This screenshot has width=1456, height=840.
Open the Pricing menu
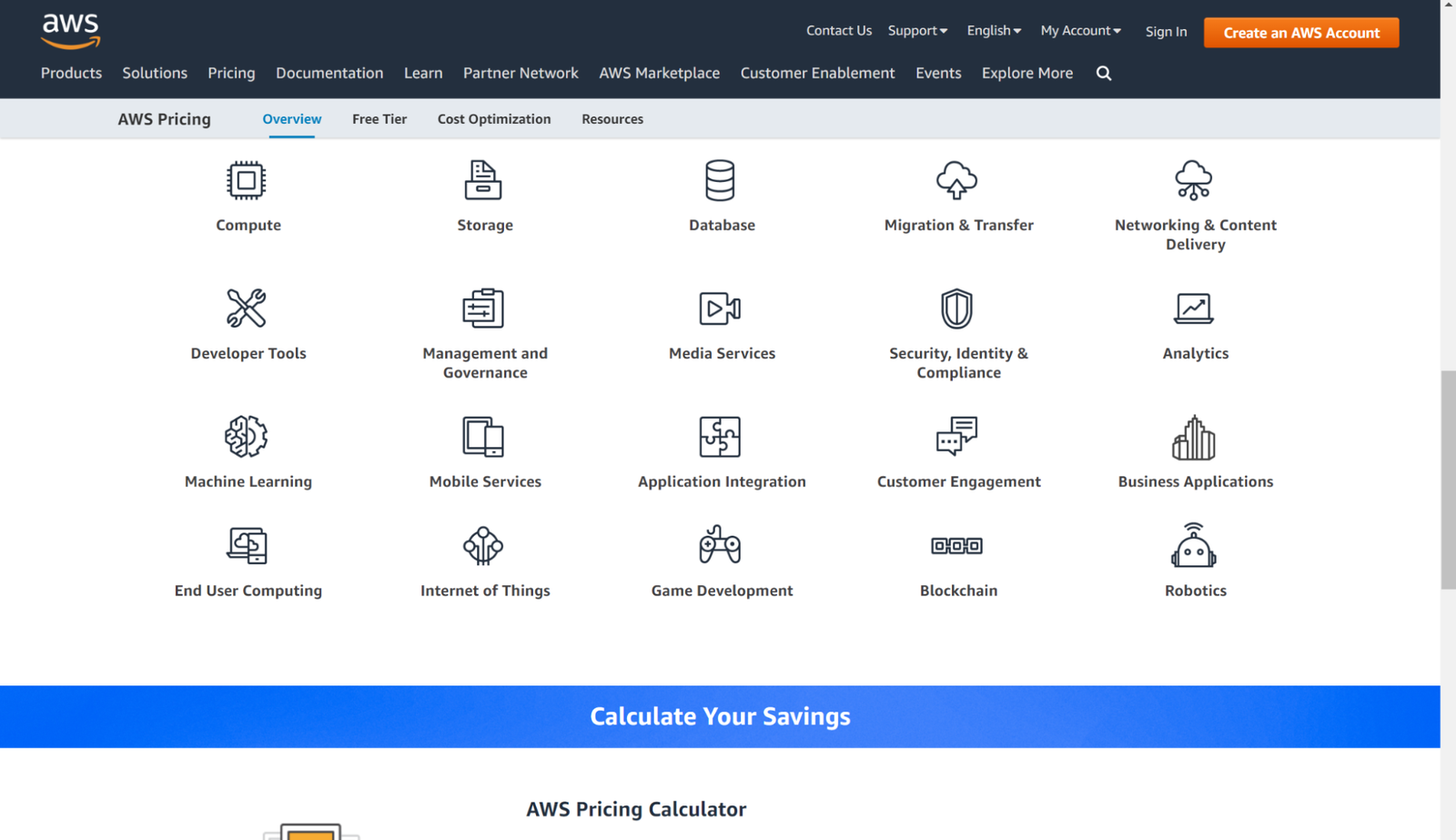[x=231, y=73]
